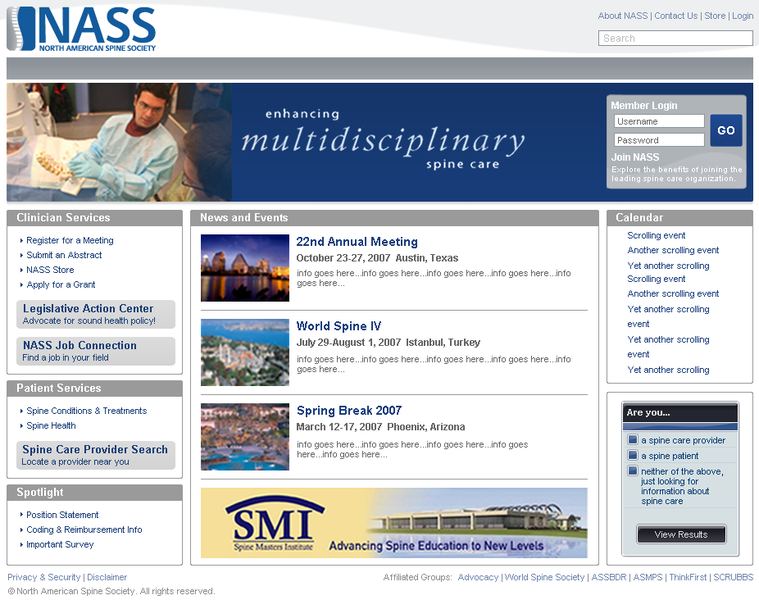Open the SMI Spine Masters Institute banner

[394, 522]
